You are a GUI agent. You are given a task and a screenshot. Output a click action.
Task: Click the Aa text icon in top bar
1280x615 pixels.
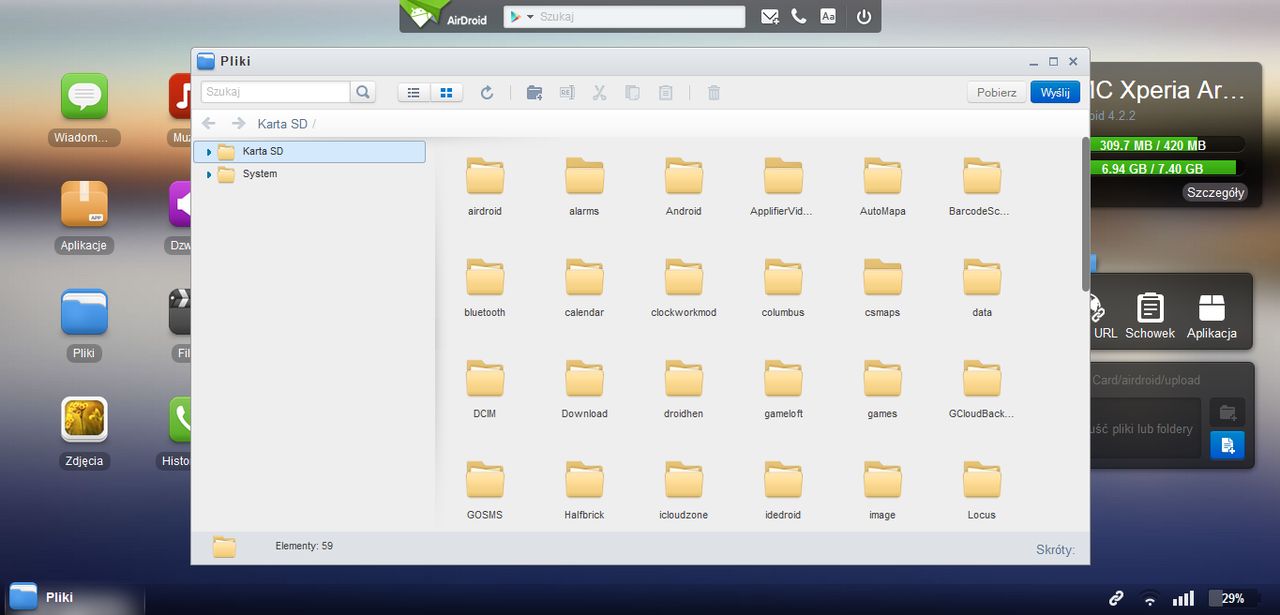(828, 17)
